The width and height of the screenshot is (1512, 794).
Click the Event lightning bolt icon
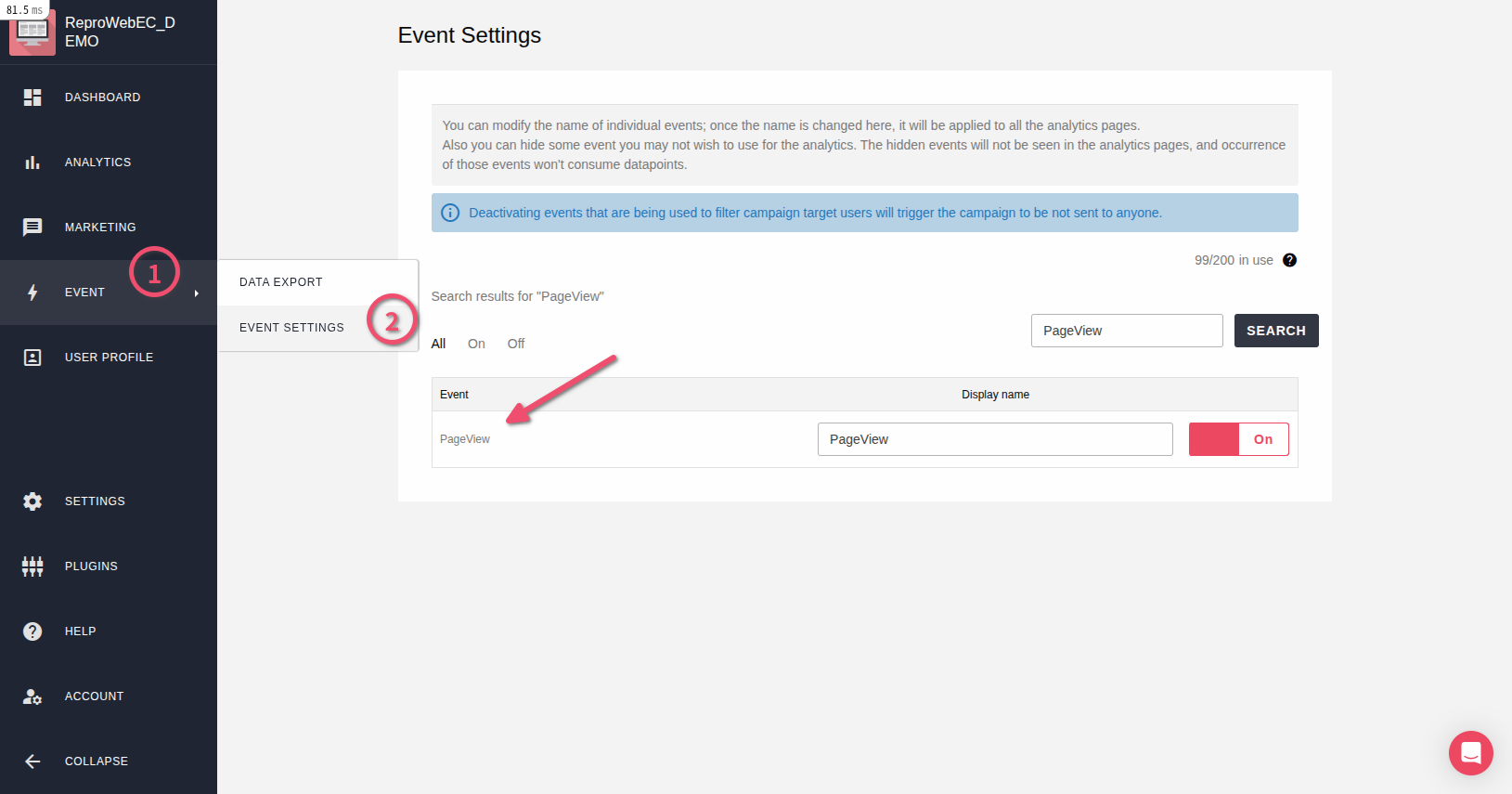[32, 293]
